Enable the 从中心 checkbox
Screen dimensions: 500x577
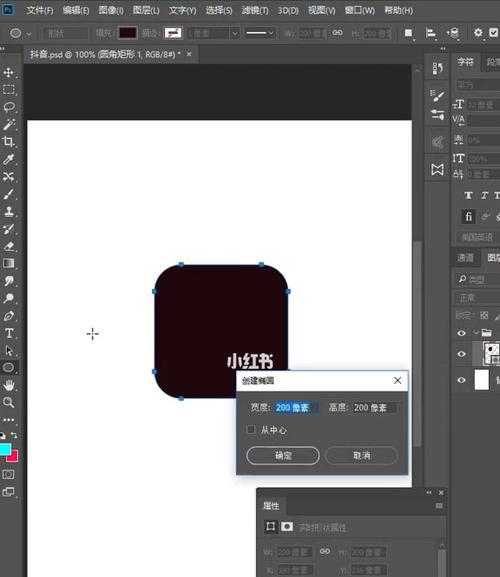click(251, 429)
